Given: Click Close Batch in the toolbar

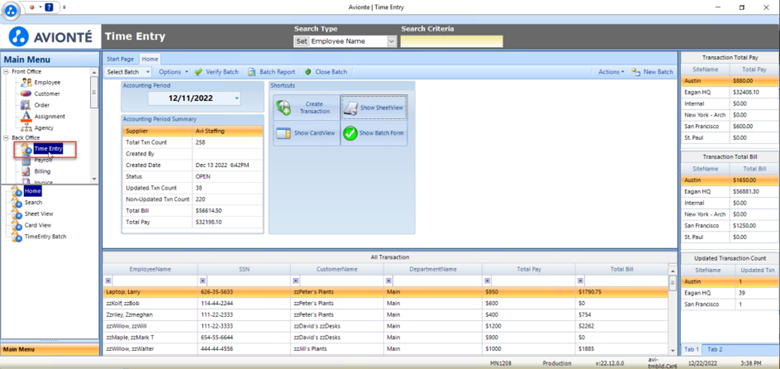Looking at the screenshot, I should 326,72.
